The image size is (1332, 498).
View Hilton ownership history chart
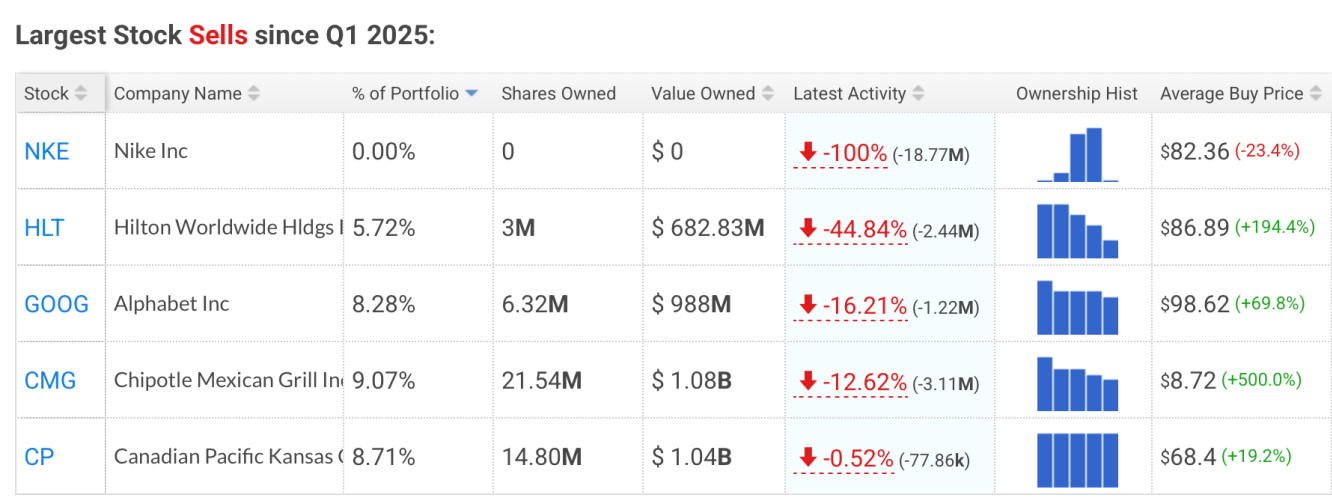click(1078, 230)
